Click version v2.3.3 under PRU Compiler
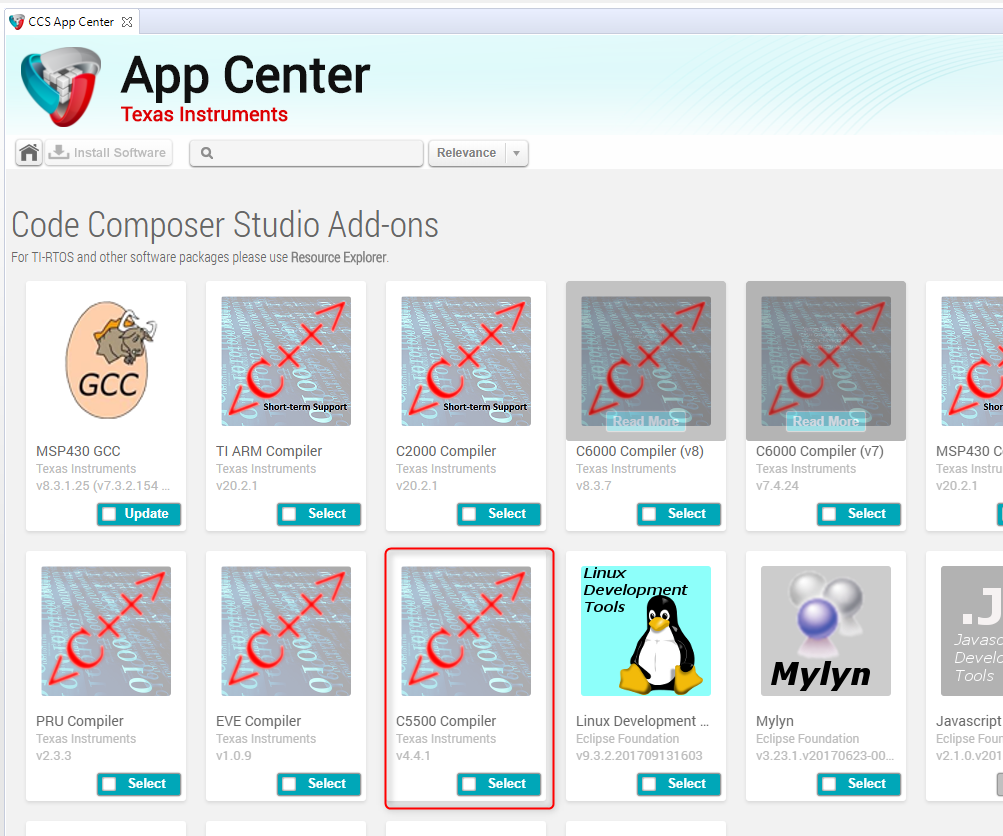Viewport: 1003px width, 836px height. [54, 755]
